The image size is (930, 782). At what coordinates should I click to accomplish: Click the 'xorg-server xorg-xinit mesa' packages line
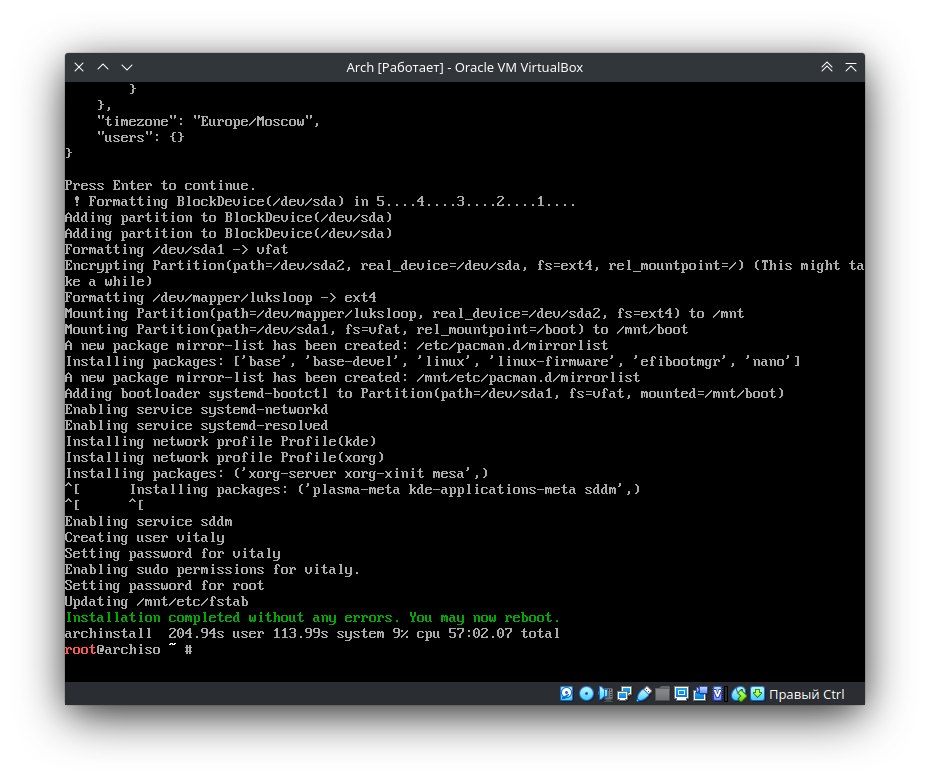[x=277, y=473]
